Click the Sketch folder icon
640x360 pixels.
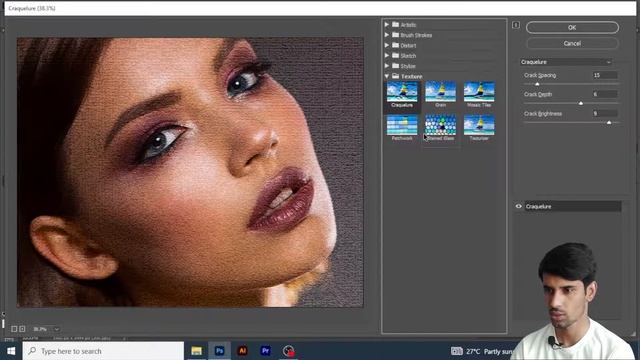(396, 55)
